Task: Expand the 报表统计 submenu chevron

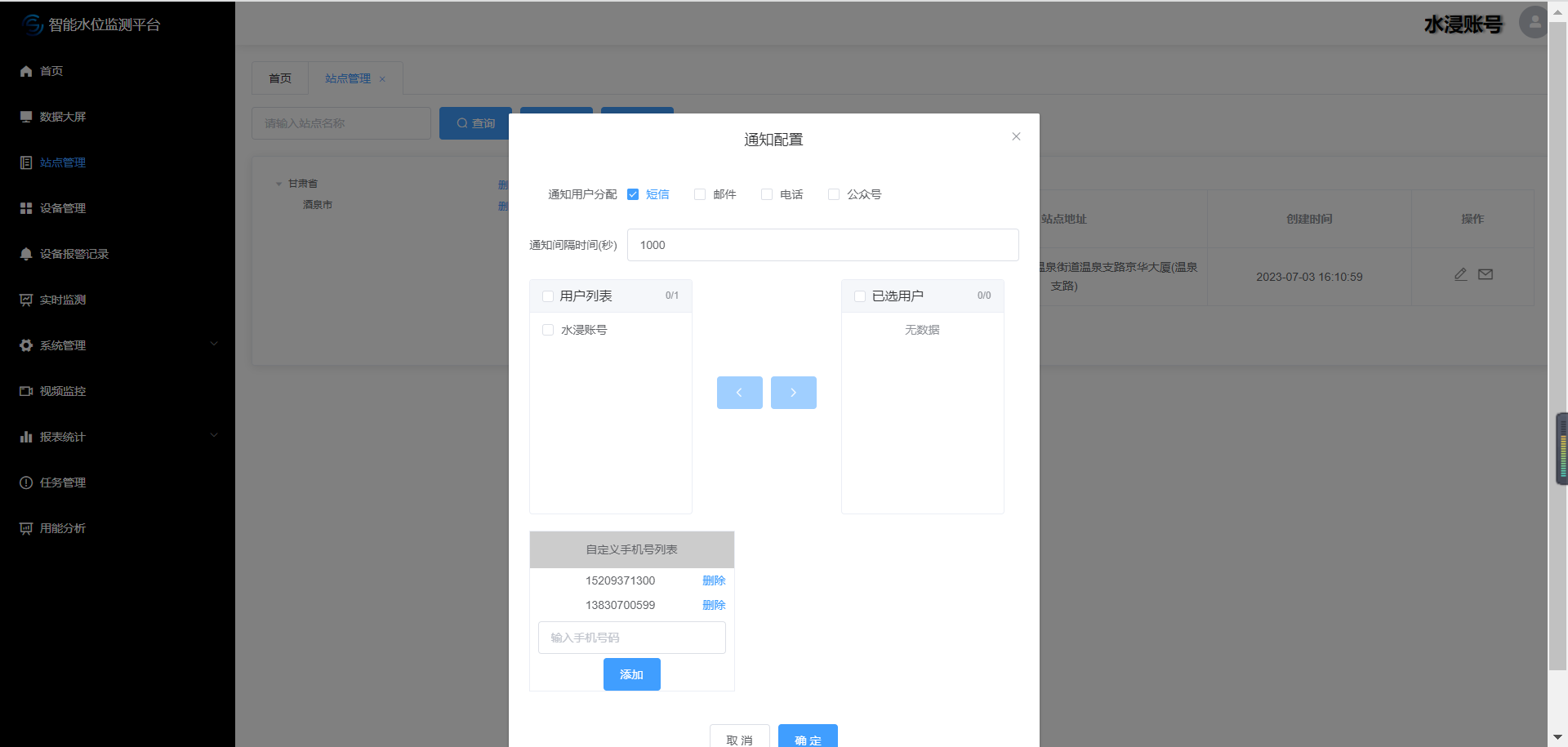Action: 214,435
